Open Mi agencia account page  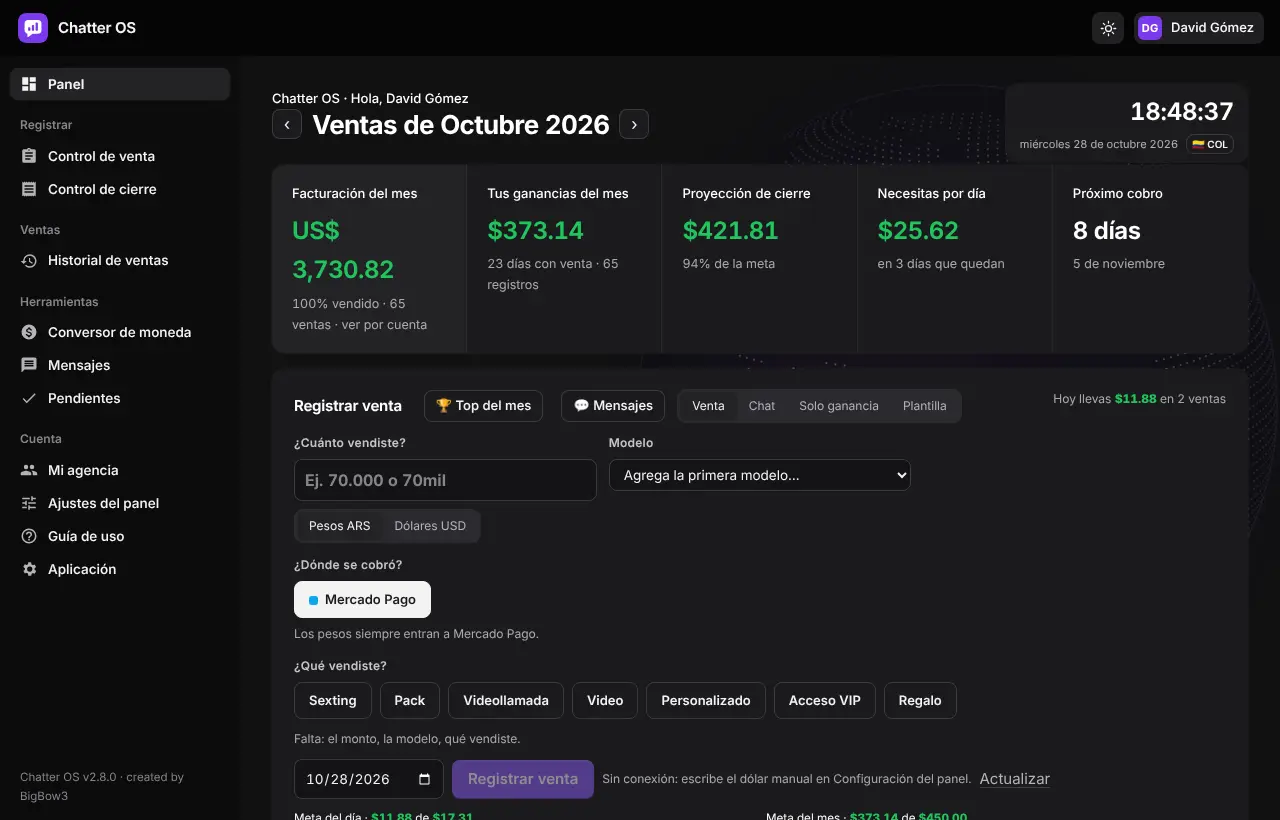[120, 470]
